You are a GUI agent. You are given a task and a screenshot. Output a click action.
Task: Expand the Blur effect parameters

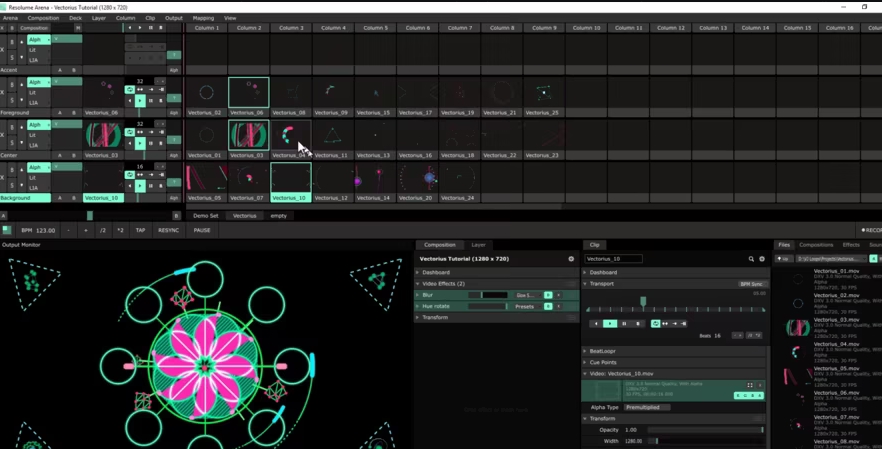pos(417,295)
